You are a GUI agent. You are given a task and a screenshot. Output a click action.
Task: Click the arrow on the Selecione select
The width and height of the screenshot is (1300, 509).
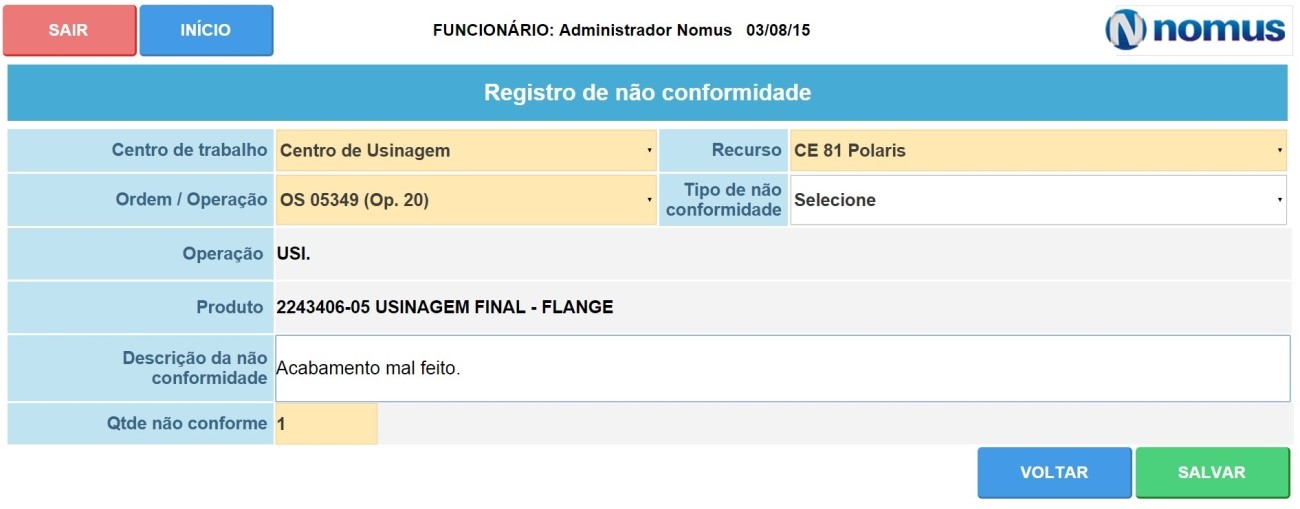click(1279, 200)
